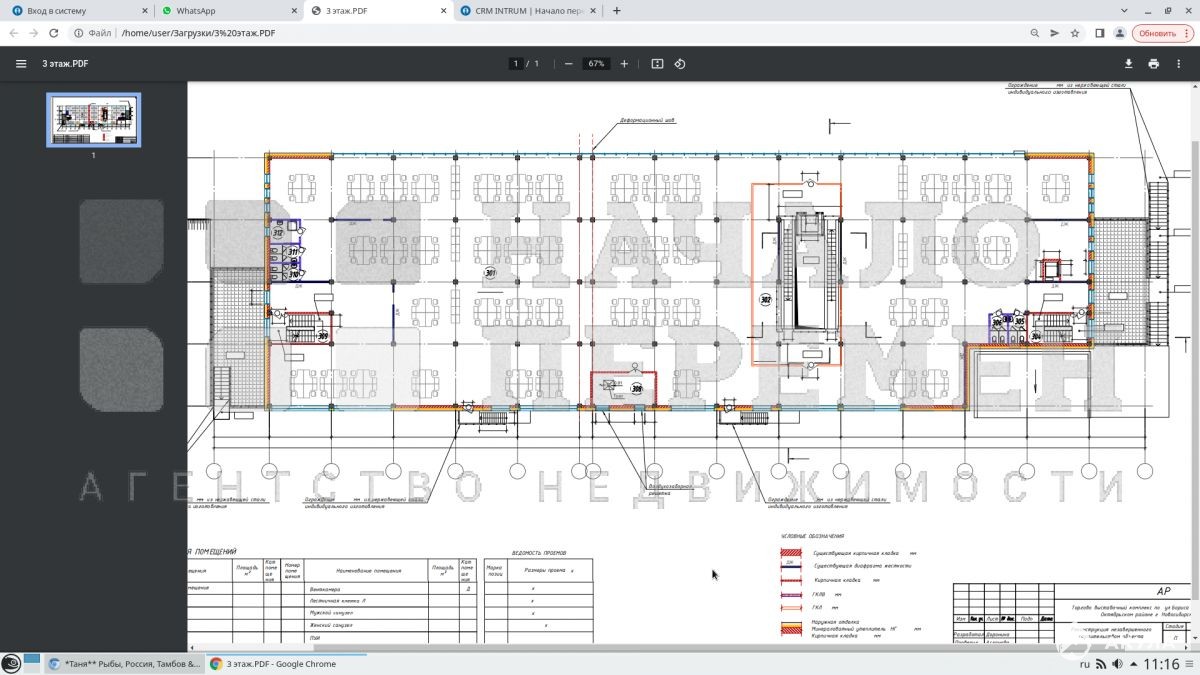Download the PDF file
The height and width of the screenshot is (675, 1200).
click(1129, 63)
